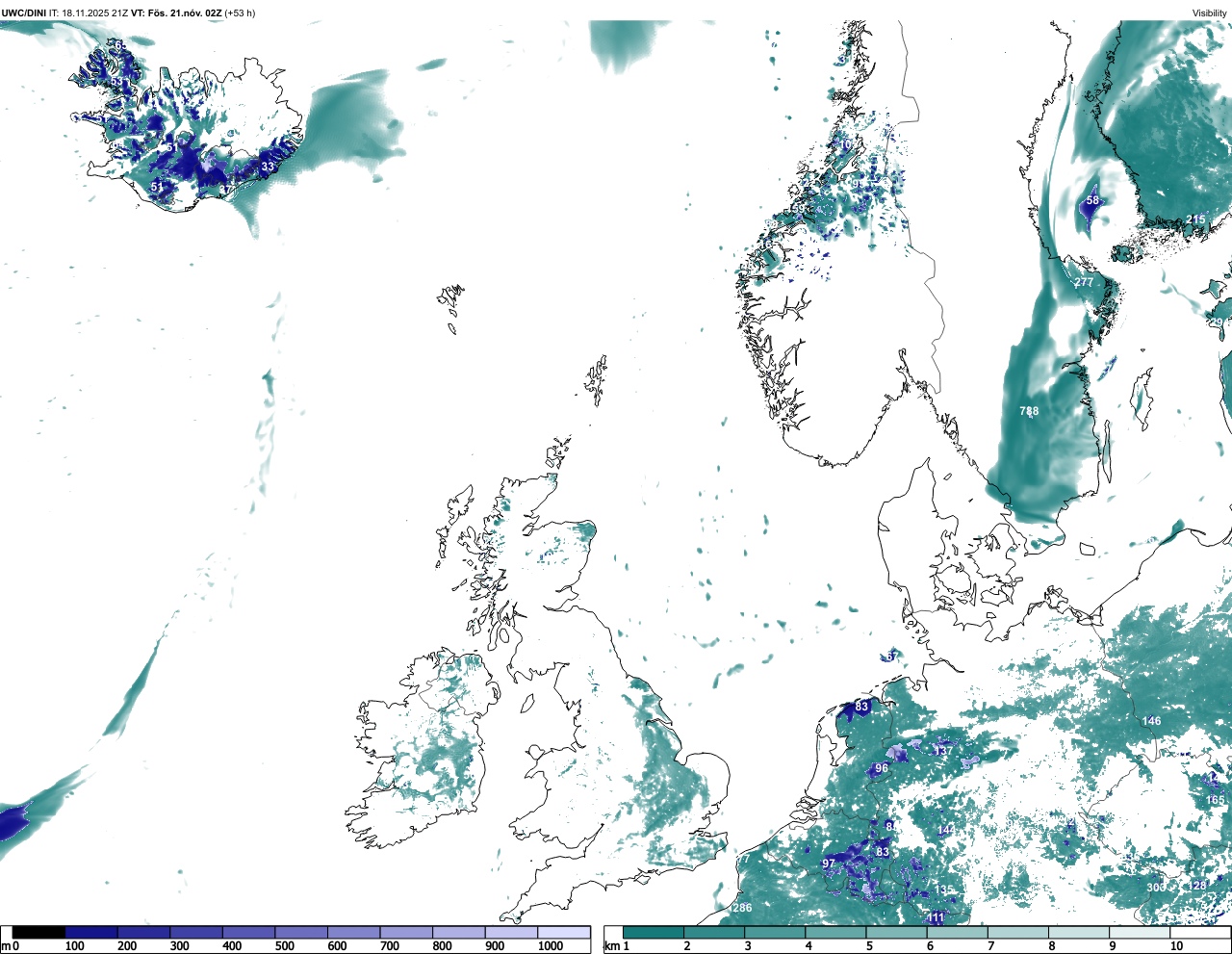This screenshot has height=954, width=1232.
Task: Click the '6' tick on the kilometre scale
Action: tap(931, 946)
